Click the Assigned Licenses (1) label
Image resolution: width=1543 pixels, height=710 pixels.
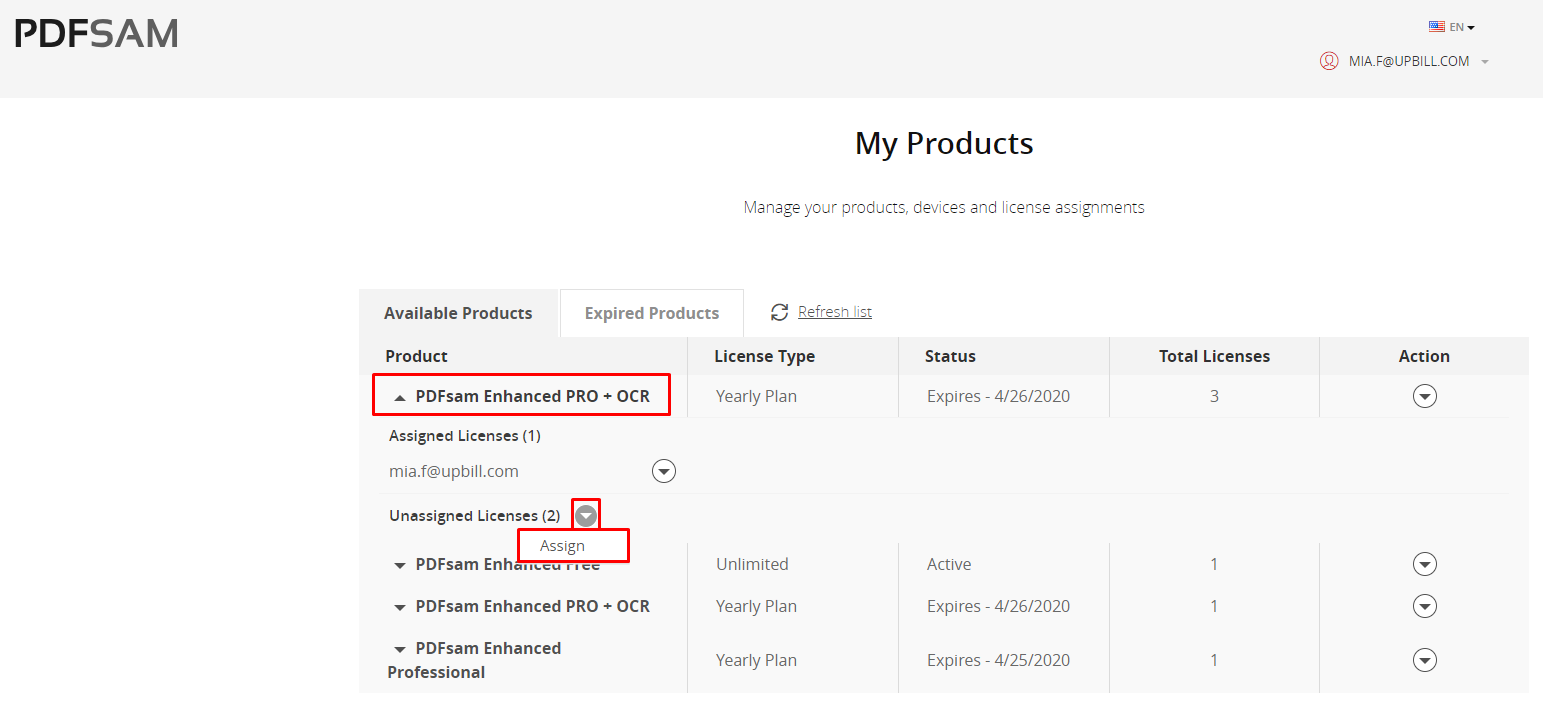coord(465,436)
